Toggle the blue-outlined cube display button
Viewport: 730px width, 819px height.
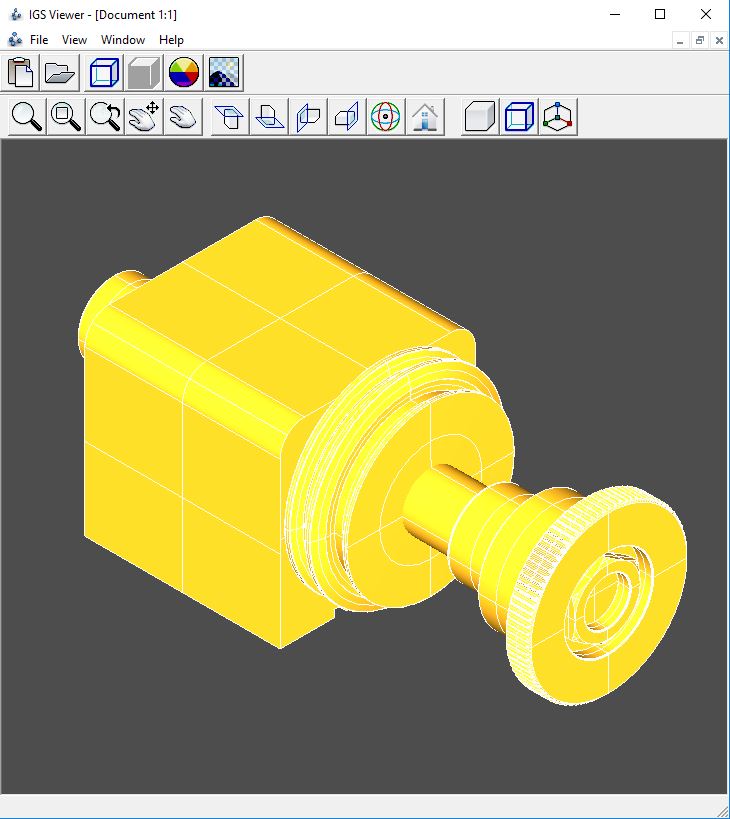pos(519,117)
